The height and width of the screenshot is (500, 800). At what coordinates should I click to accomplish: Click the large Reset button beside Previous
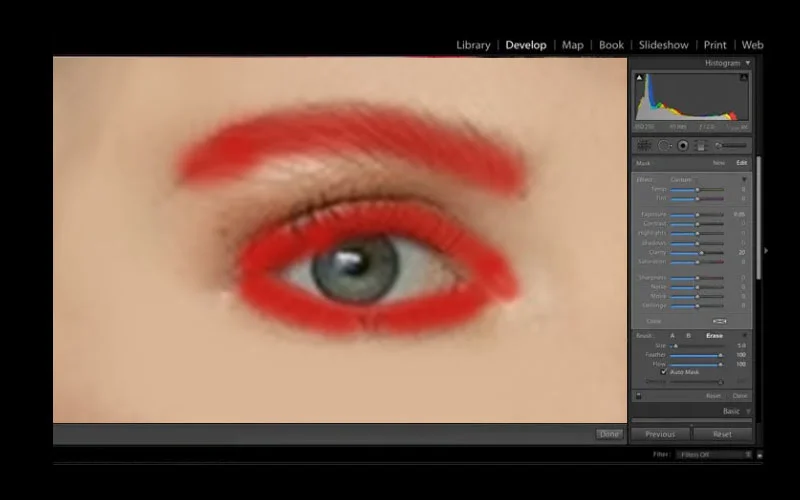click(x=722, y=434)
